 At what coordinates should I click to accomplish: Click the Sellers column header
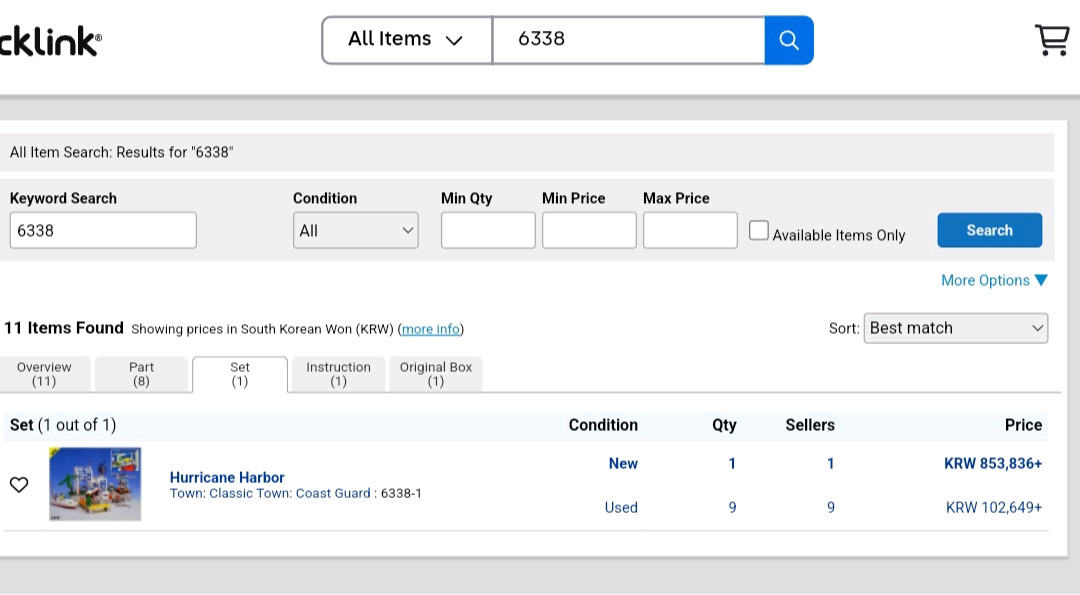810,425
